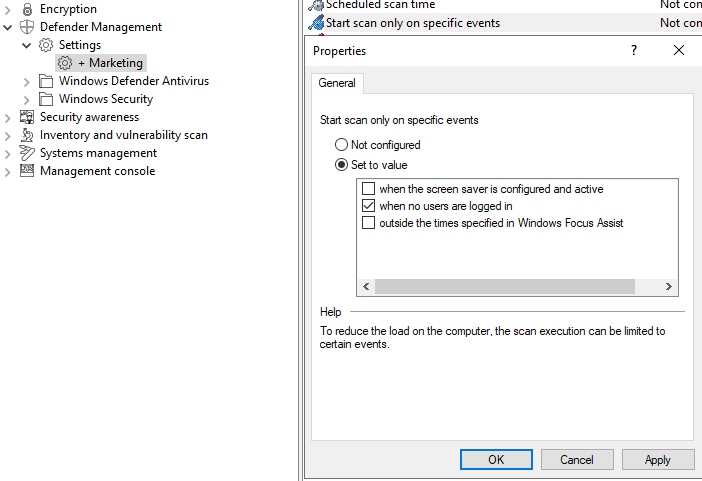
Task: Click the Inventory and vulnerability scan icon
Action: (27, 135)
